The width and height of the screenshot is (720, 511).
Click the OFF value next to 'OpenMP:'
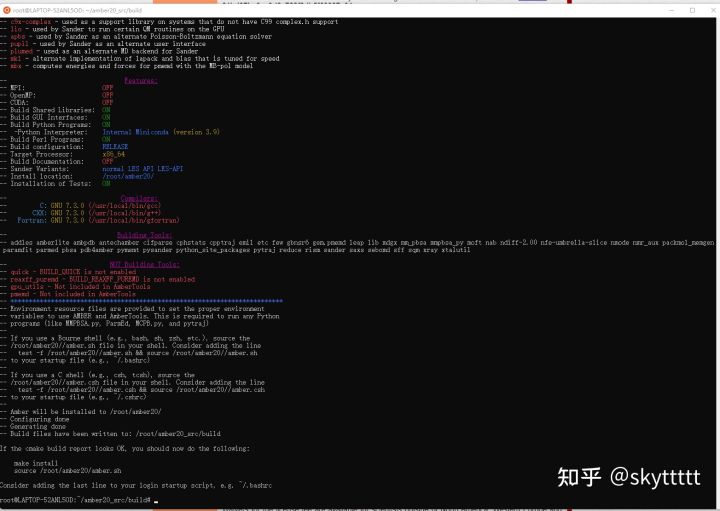[107, 95]
